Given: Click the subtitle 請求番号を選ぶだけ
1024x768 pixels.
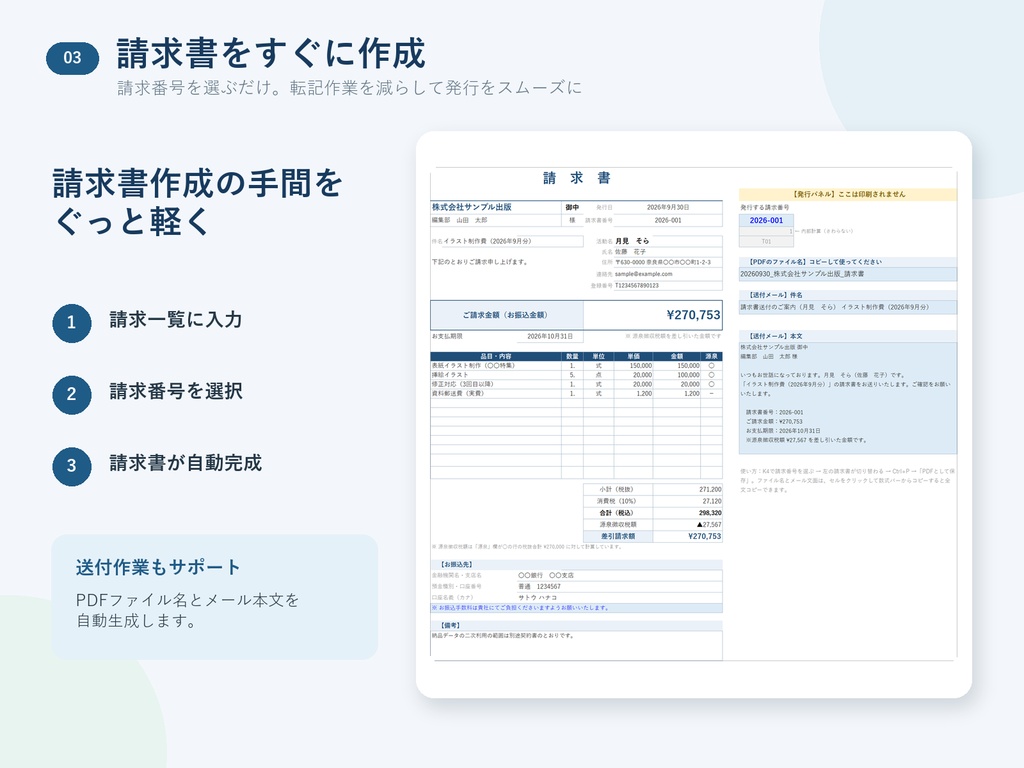Looking at the screenshot, I should tap(349, 88).
